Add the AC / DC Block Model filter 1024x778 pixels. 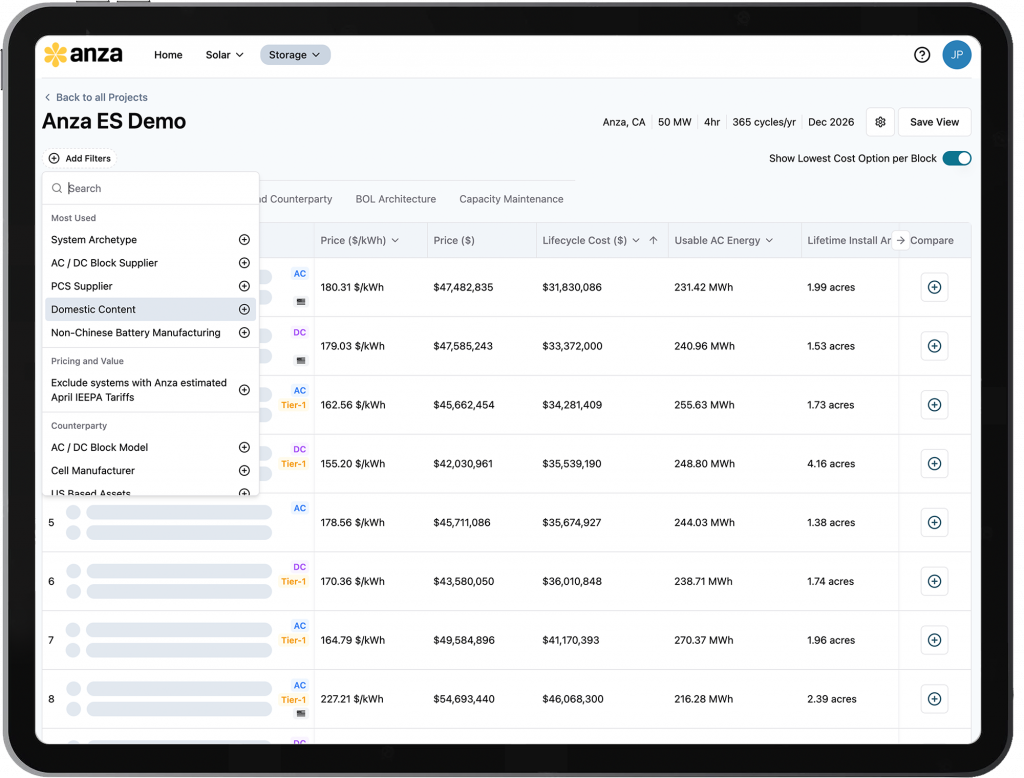pos(244,447)
